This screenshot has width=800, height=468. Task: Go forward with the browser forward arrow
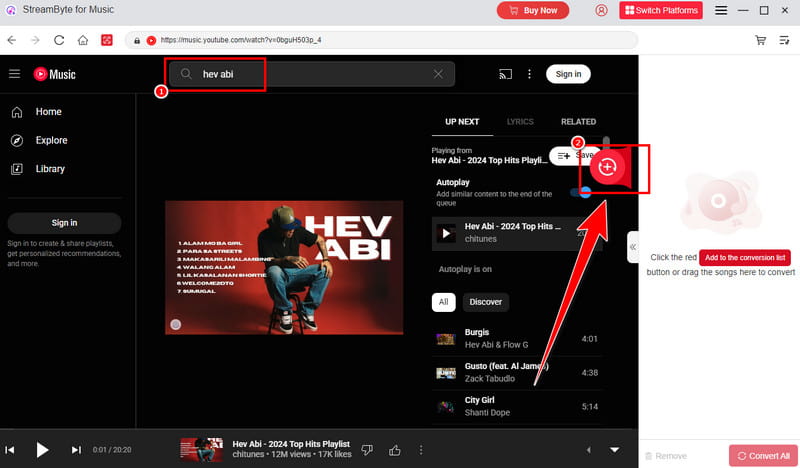click(35, 40)
